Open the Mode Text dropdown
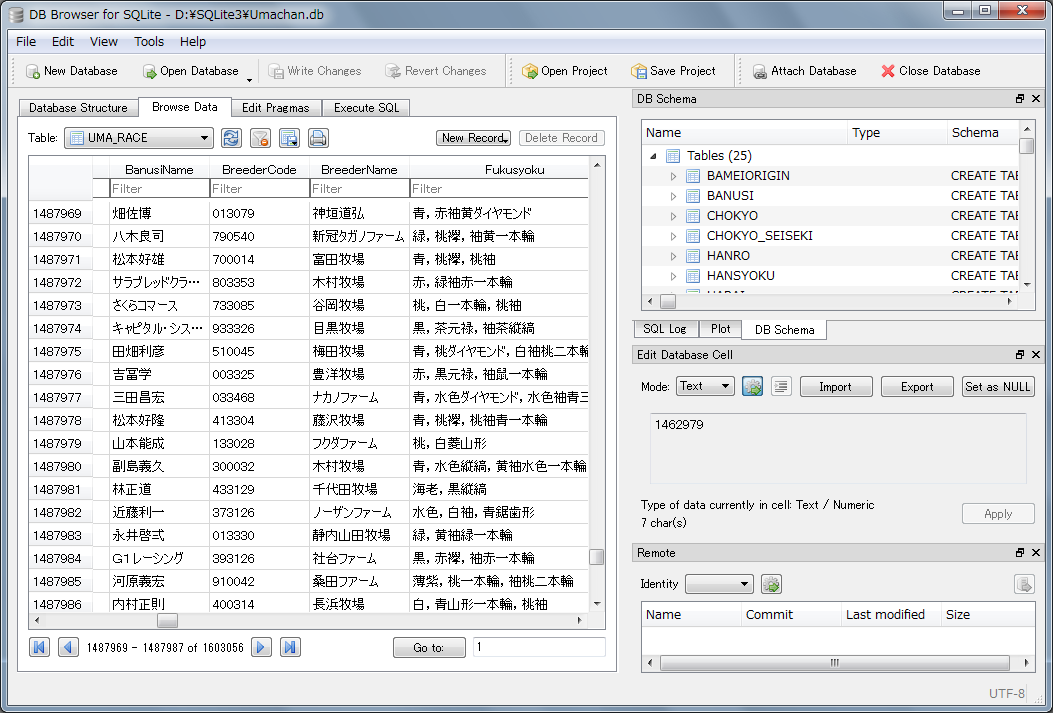This screenshot has height=713, width=1053. (705, 386)
